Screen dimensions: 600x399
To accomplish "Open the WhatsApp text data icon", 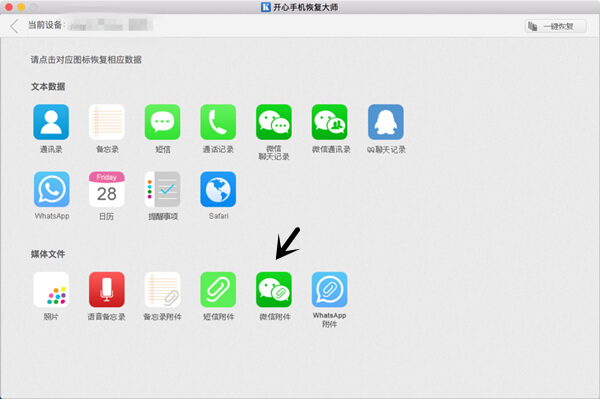I will coord(52,189).
